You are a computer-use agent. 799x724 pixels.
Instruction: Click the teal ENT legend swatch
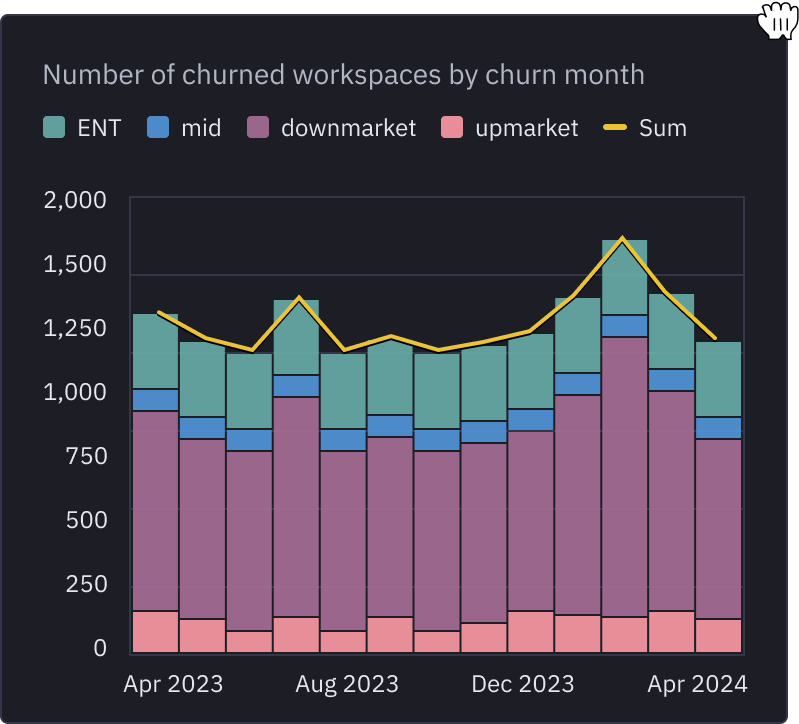coord(55,128)
